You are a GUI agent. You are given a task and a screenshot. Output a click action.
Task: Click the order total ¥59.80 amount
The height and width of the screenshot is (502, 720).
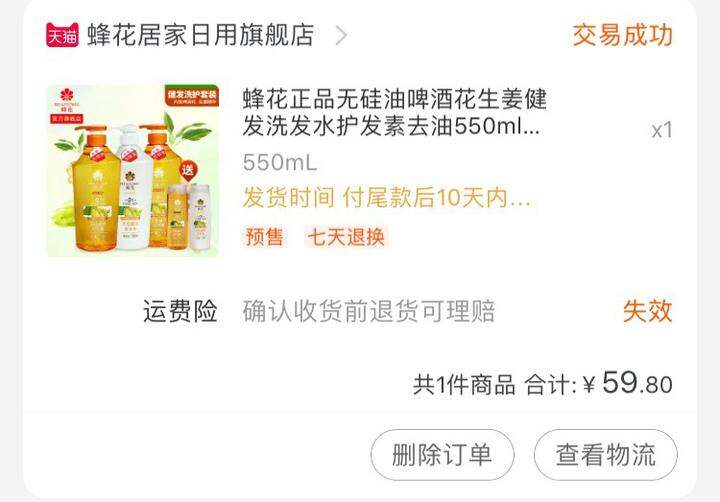(x=628, y=383)
